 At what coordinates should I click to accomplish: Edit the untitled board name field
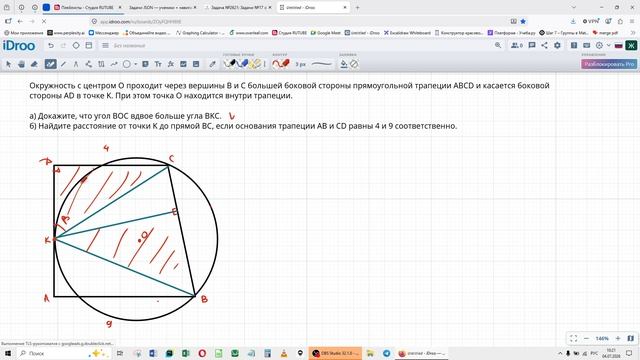(x=129, y=46)
